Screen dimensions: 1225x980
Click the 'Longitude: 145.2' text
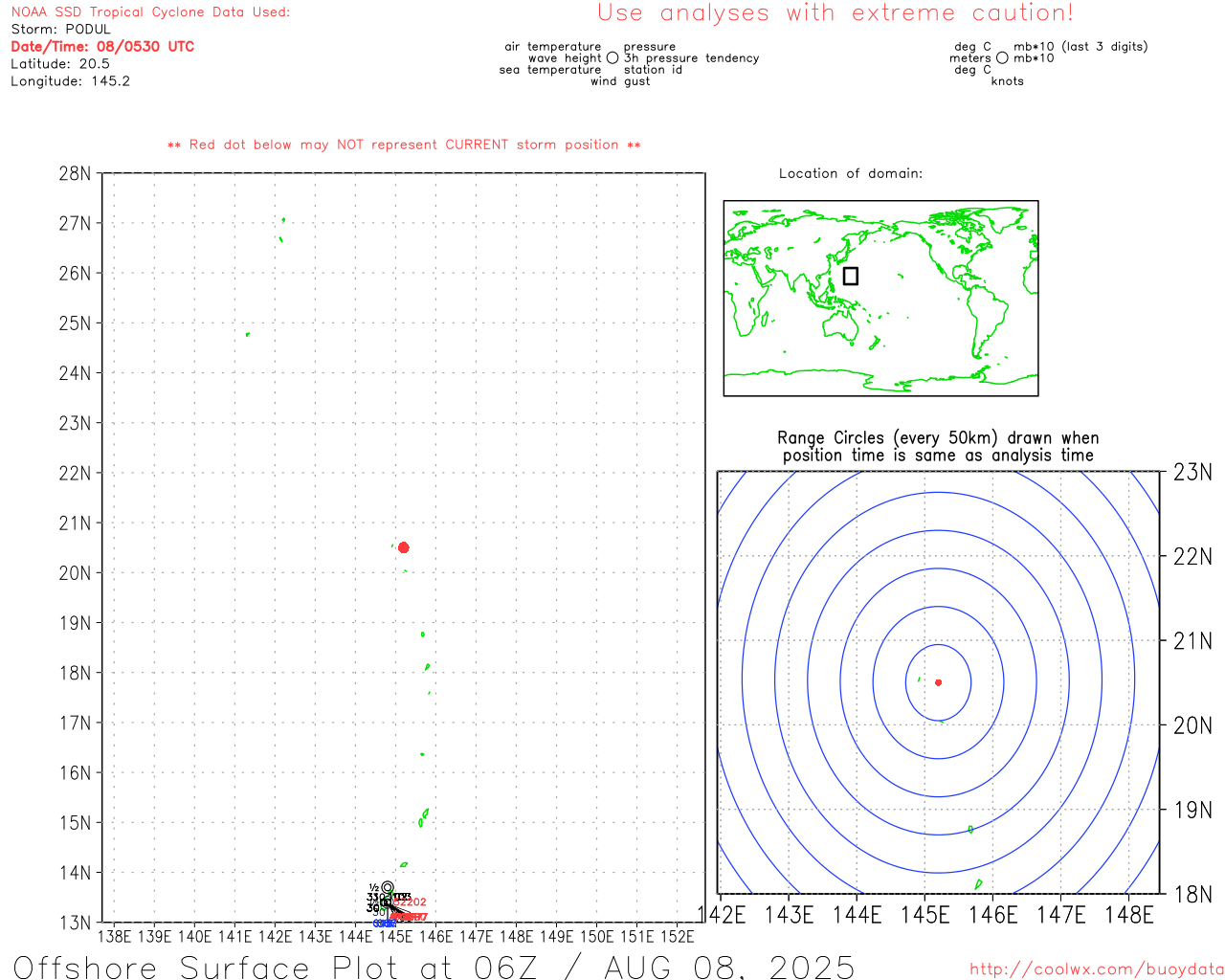pos(71,81)
